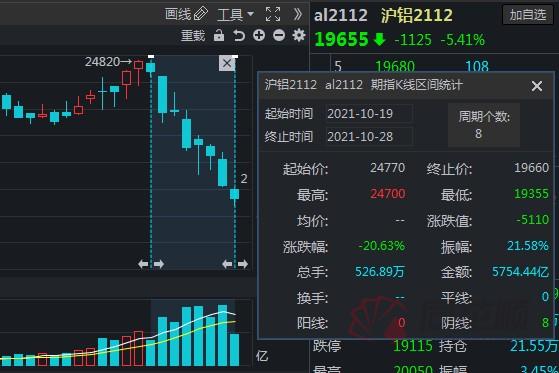Click the 涨跌幅 value -20.63%
559x373 pixels.
pyautogui.click(x=381, y=246)
